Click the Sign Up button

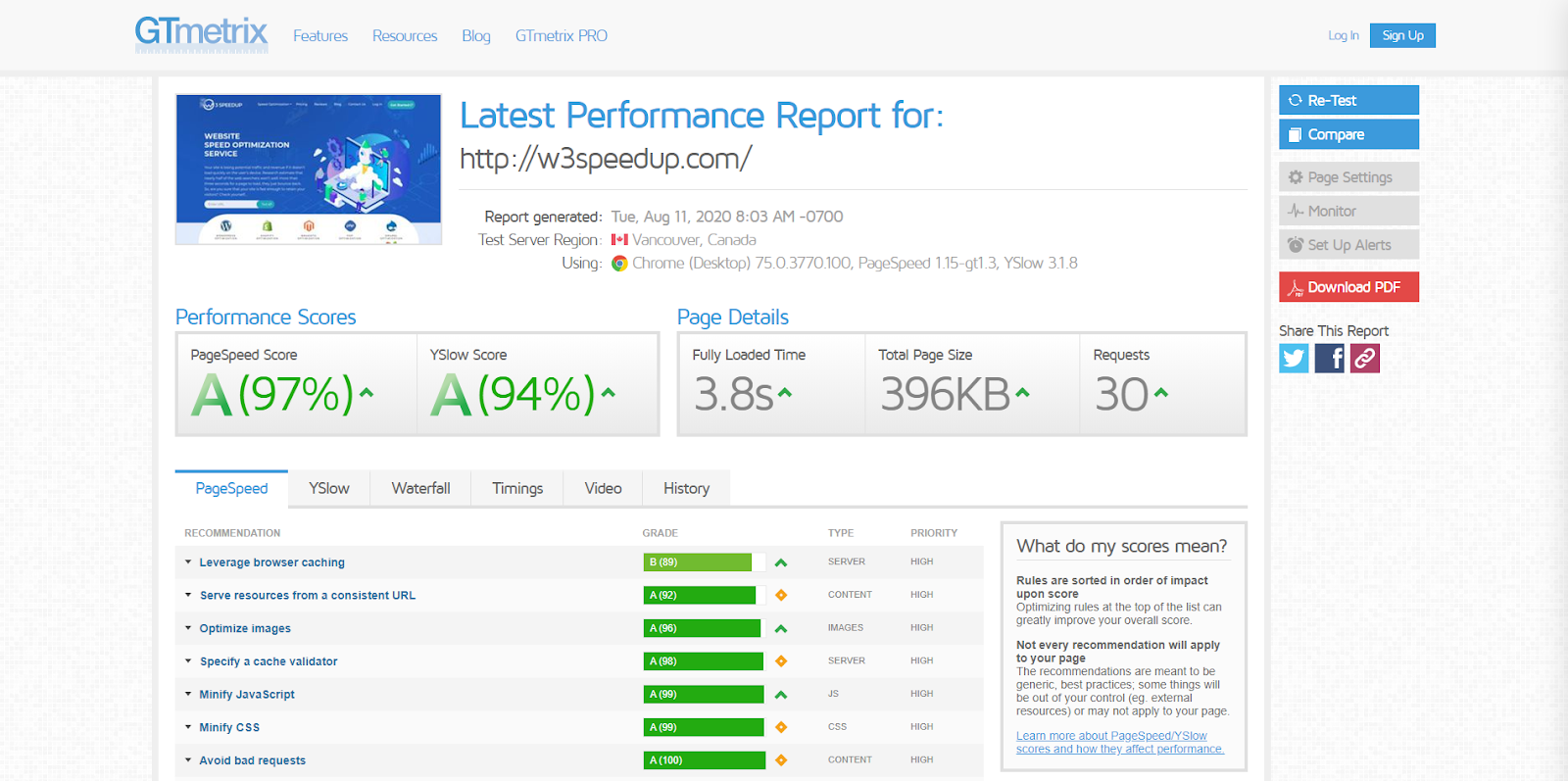coord(1402,35)
